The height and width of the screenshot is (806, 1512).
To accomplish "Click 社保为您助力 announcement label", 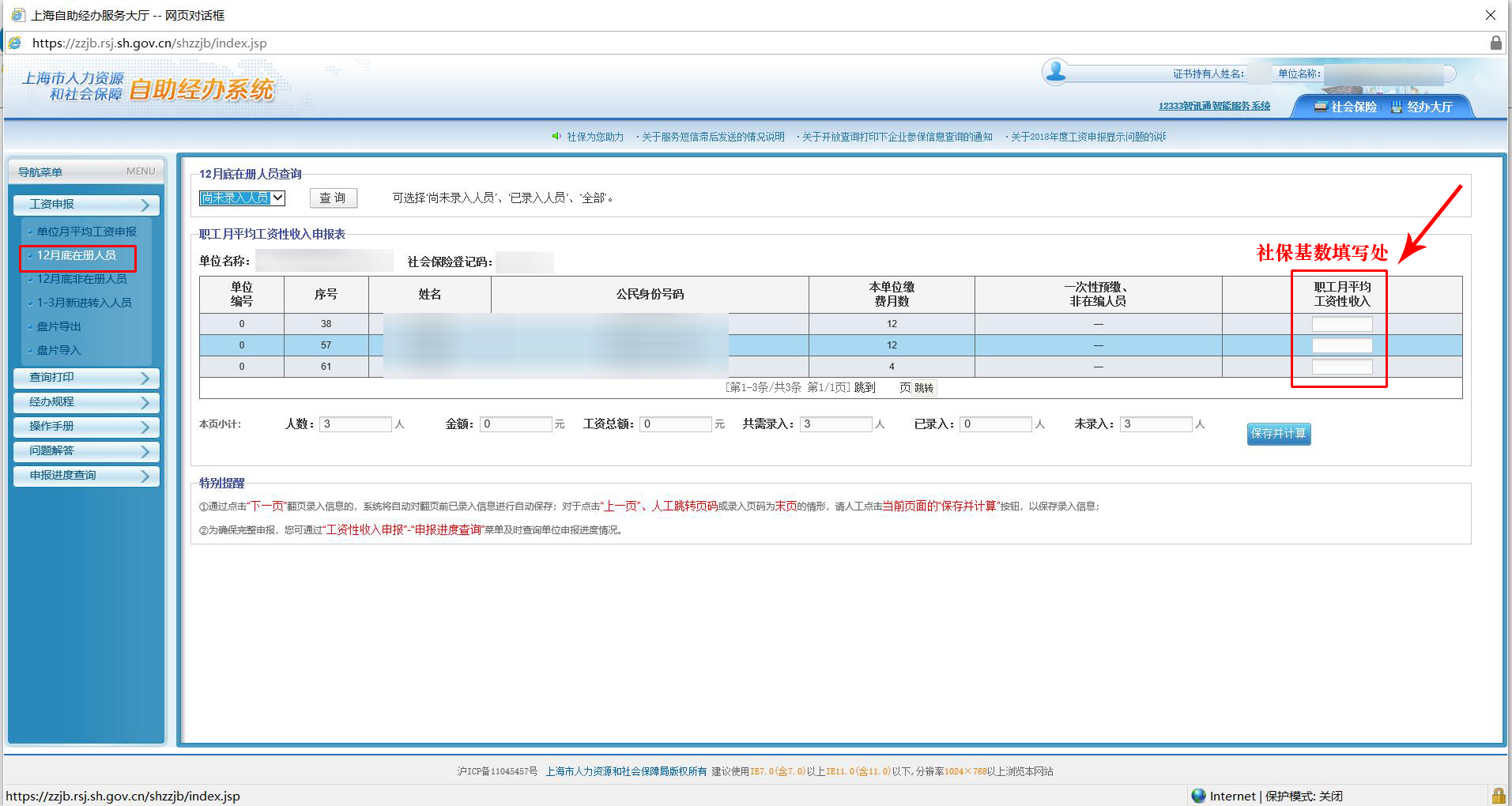I will tap(595, 137).
